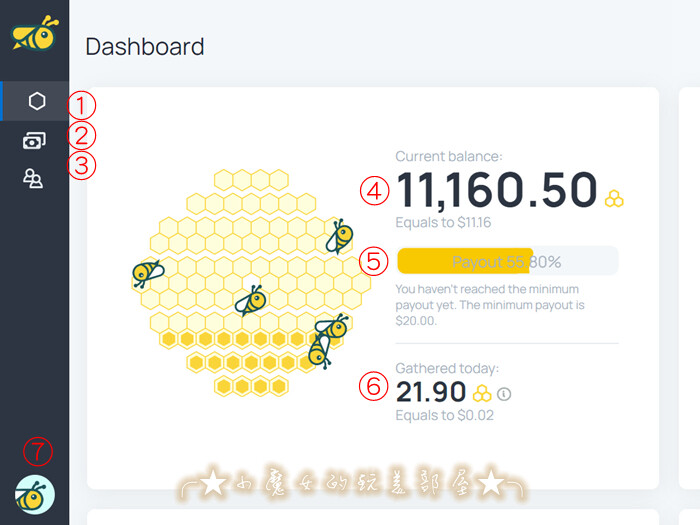The width and height of the screenshot is (700, 525).
Task: Click the minimum payout $20.00 notice
Action: [490, 305]
